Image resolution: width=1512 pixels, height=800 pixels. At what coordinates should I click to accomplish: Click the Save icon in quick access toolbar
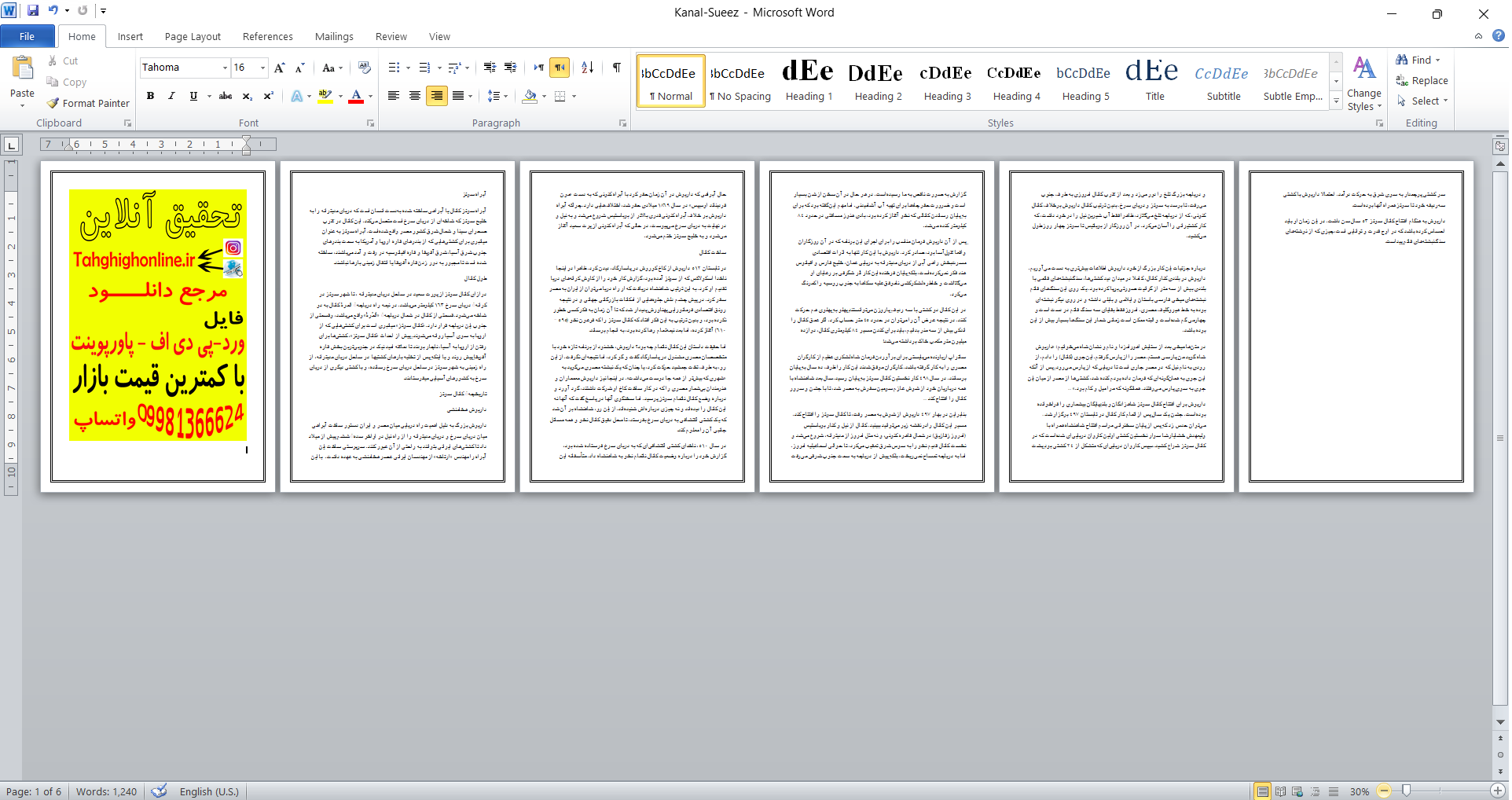pos(33,11)
